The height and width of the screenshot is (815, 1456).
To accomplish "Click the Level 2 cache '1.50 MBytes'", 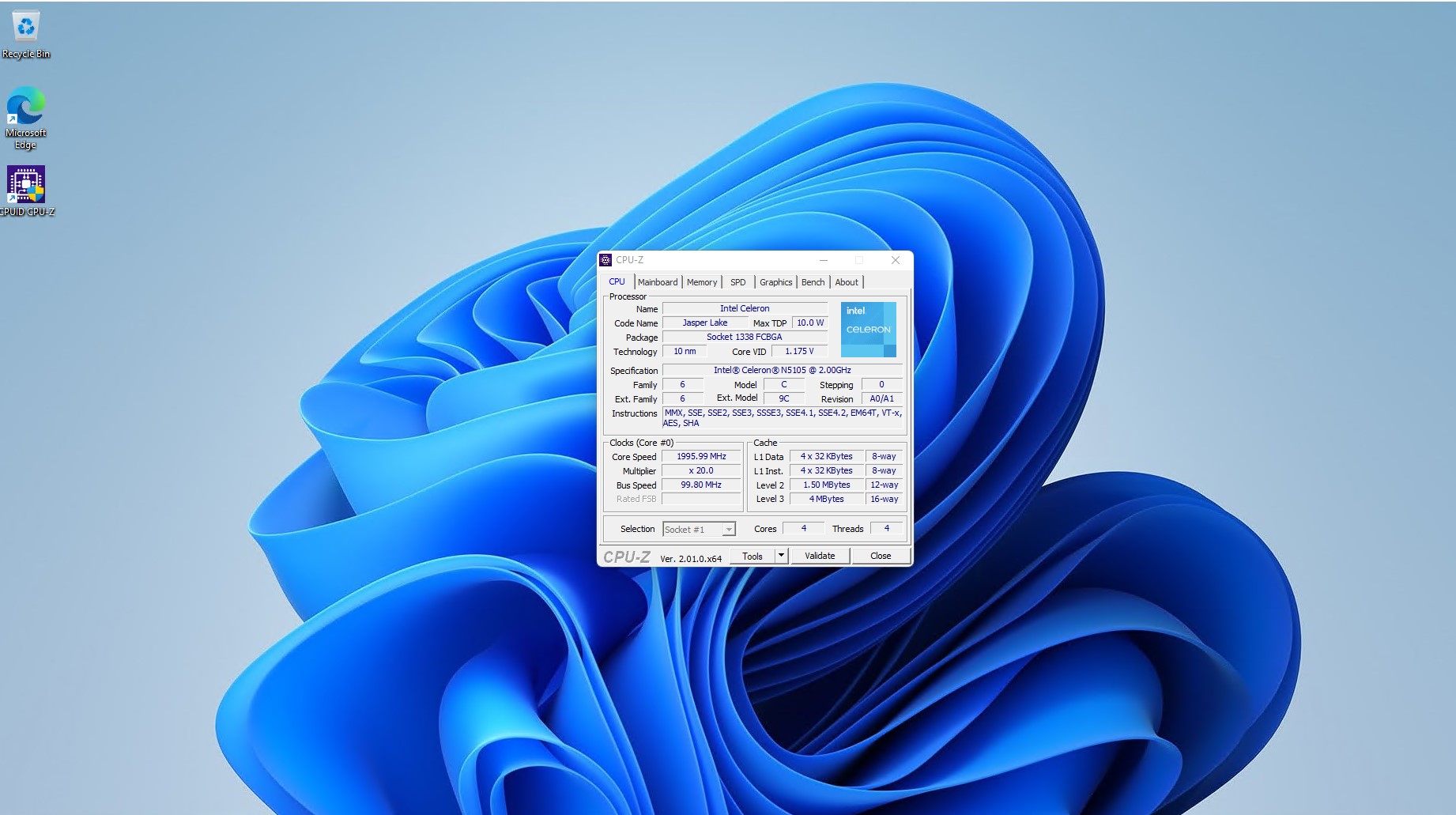I will coord(827,485).
